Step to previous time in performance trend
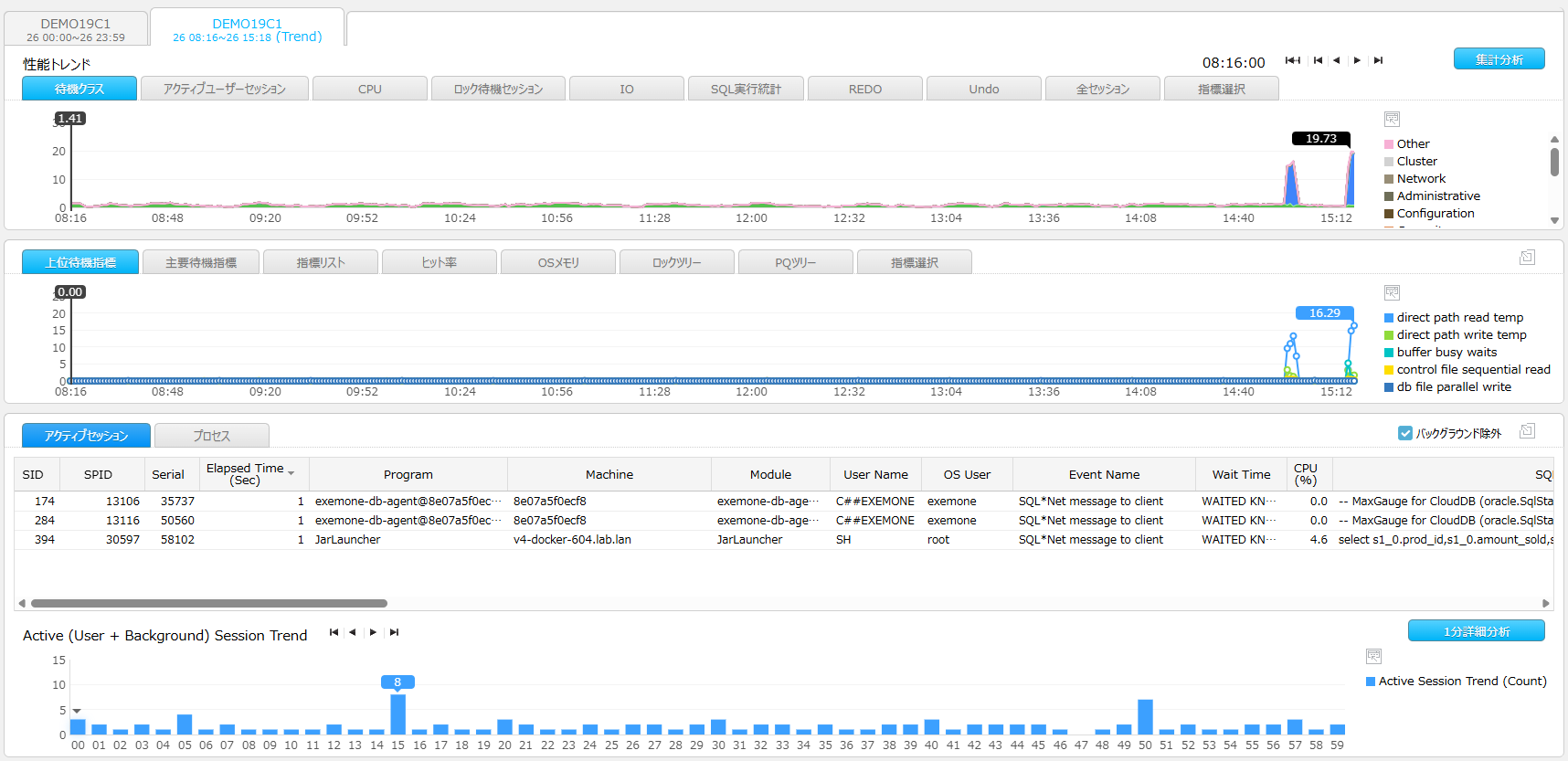Image resolution: width=1568 pixels, height=761 pixels. [1337, 60]
